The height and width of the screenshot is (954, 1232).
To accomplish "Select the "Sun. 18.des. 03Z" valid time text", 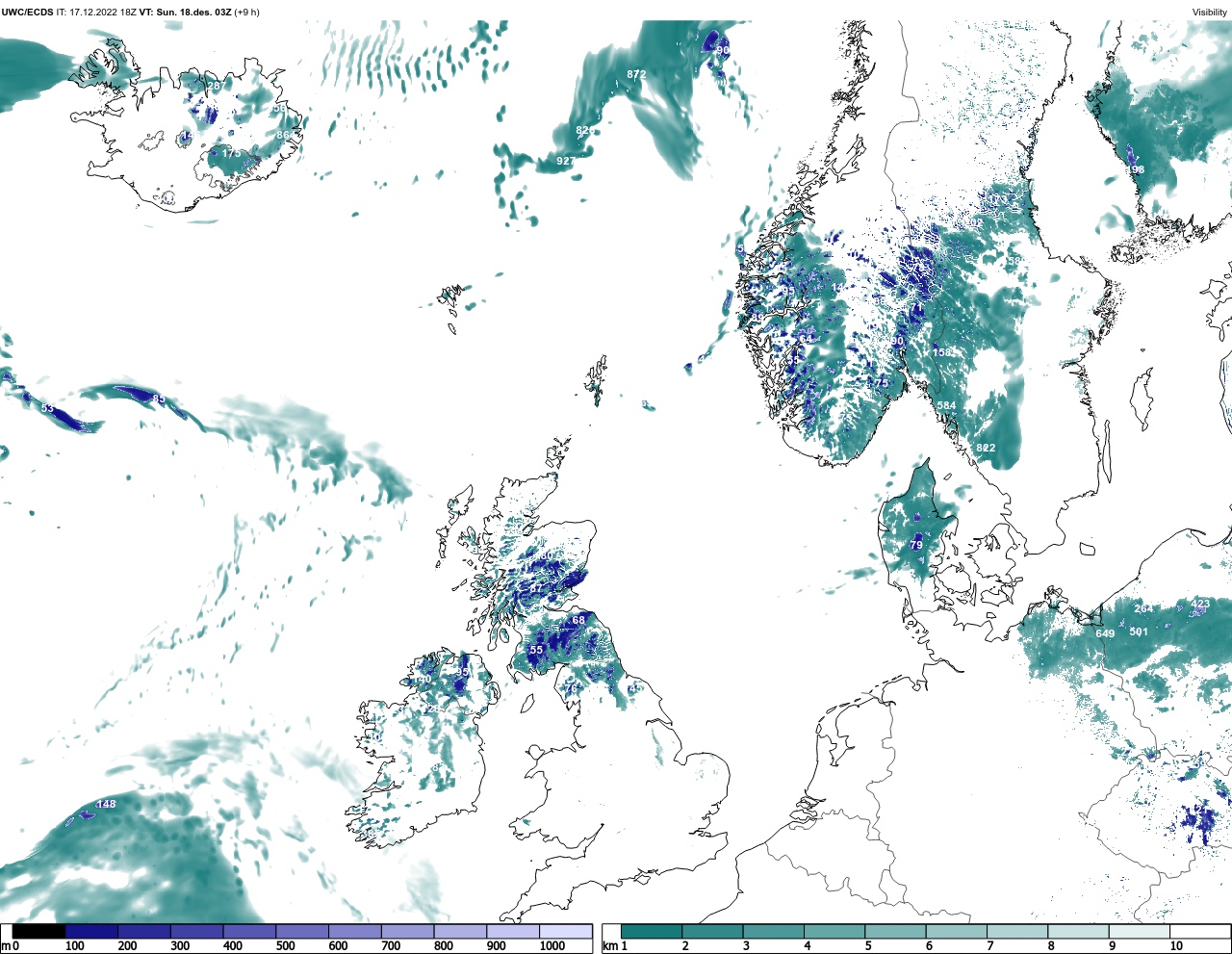I will tap(194, 13).
